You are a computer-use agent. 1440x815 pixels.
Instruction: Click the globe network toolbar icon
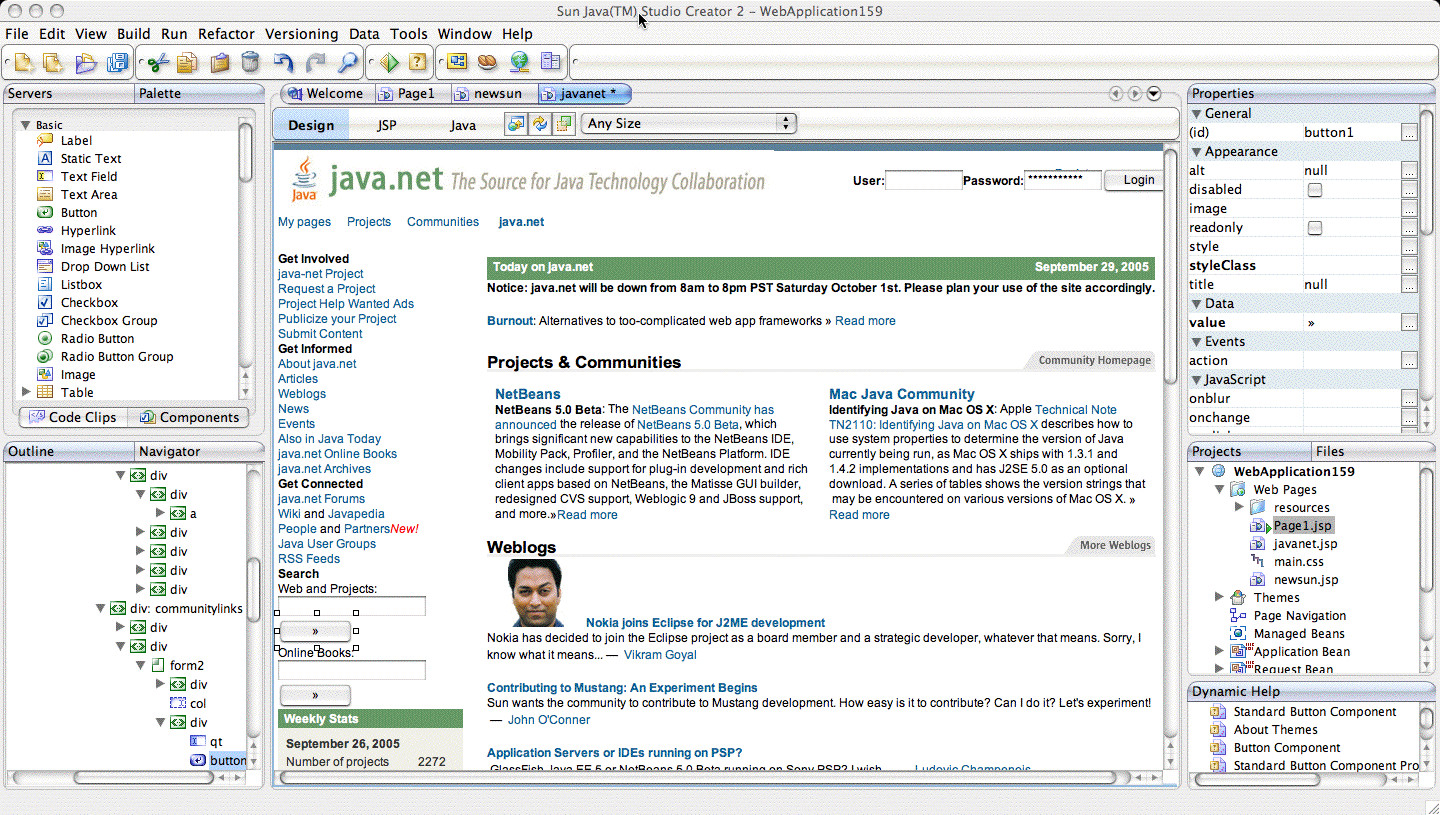point(519,63)
